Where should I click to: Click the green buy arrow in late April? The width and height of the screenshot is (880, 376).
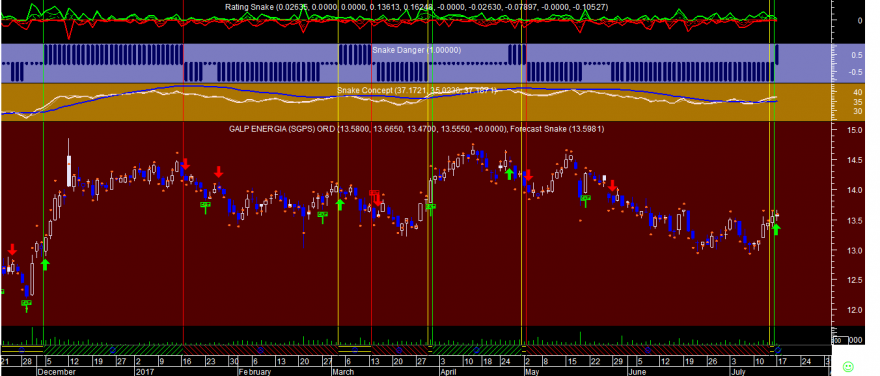(509, 174)
